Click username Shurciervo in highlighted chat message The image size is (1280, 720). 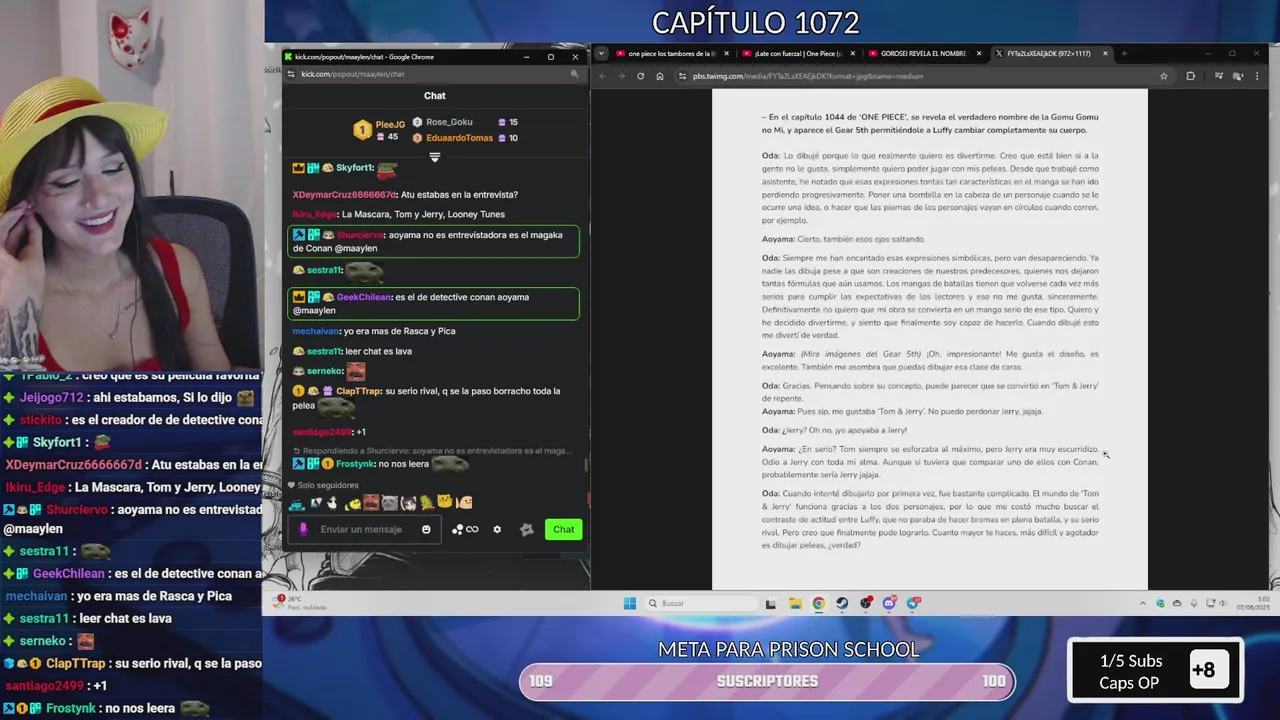pyautogui.click(x=360, y=235)
